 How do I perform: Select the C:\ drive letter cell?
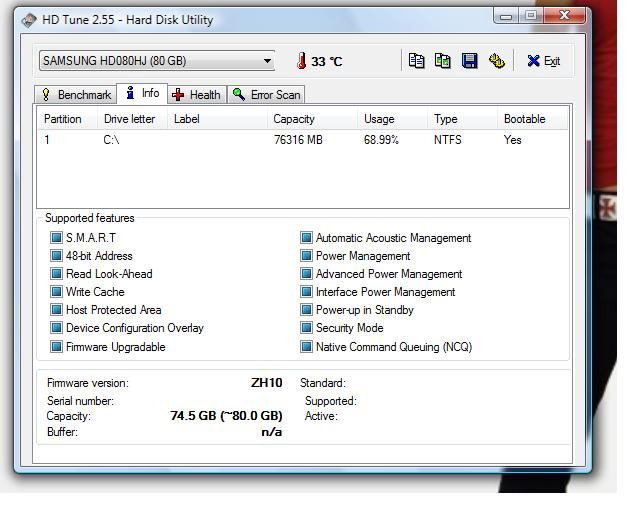tap(111, 140)
